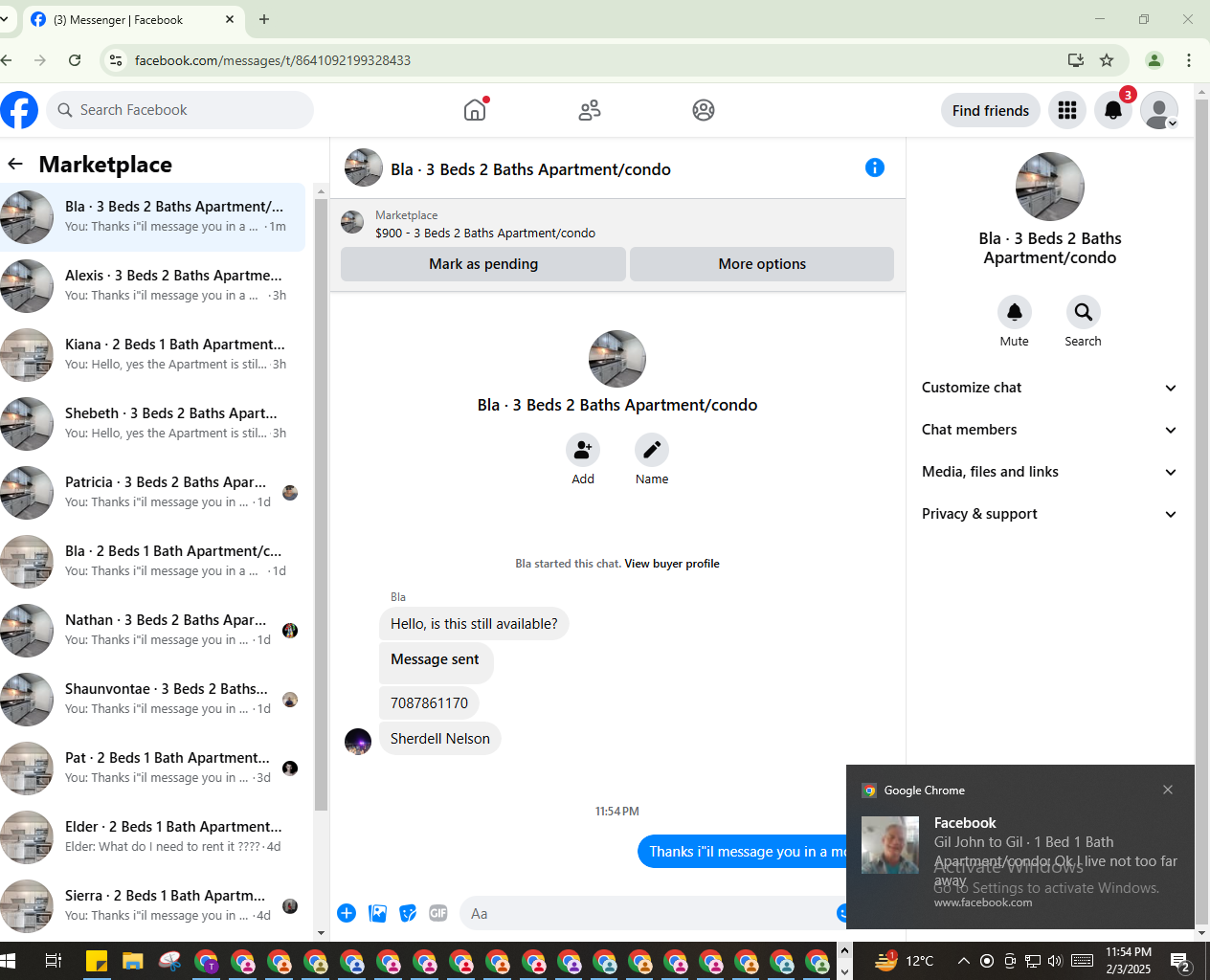Image resolution: width=1210 pixels, height=980 pixels.
Task: Expand Customize chat section
Action: click(x=1049, y=388)
